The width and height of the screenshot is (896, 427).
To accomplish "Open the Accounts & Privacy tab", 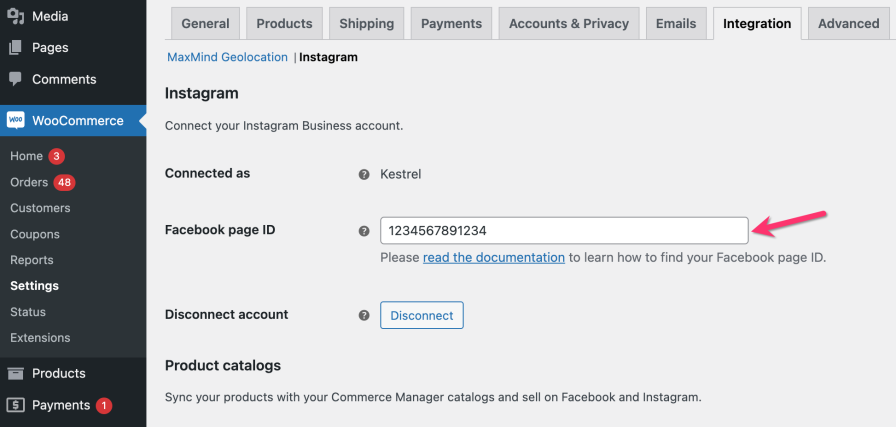I will (x=569, y=23).
